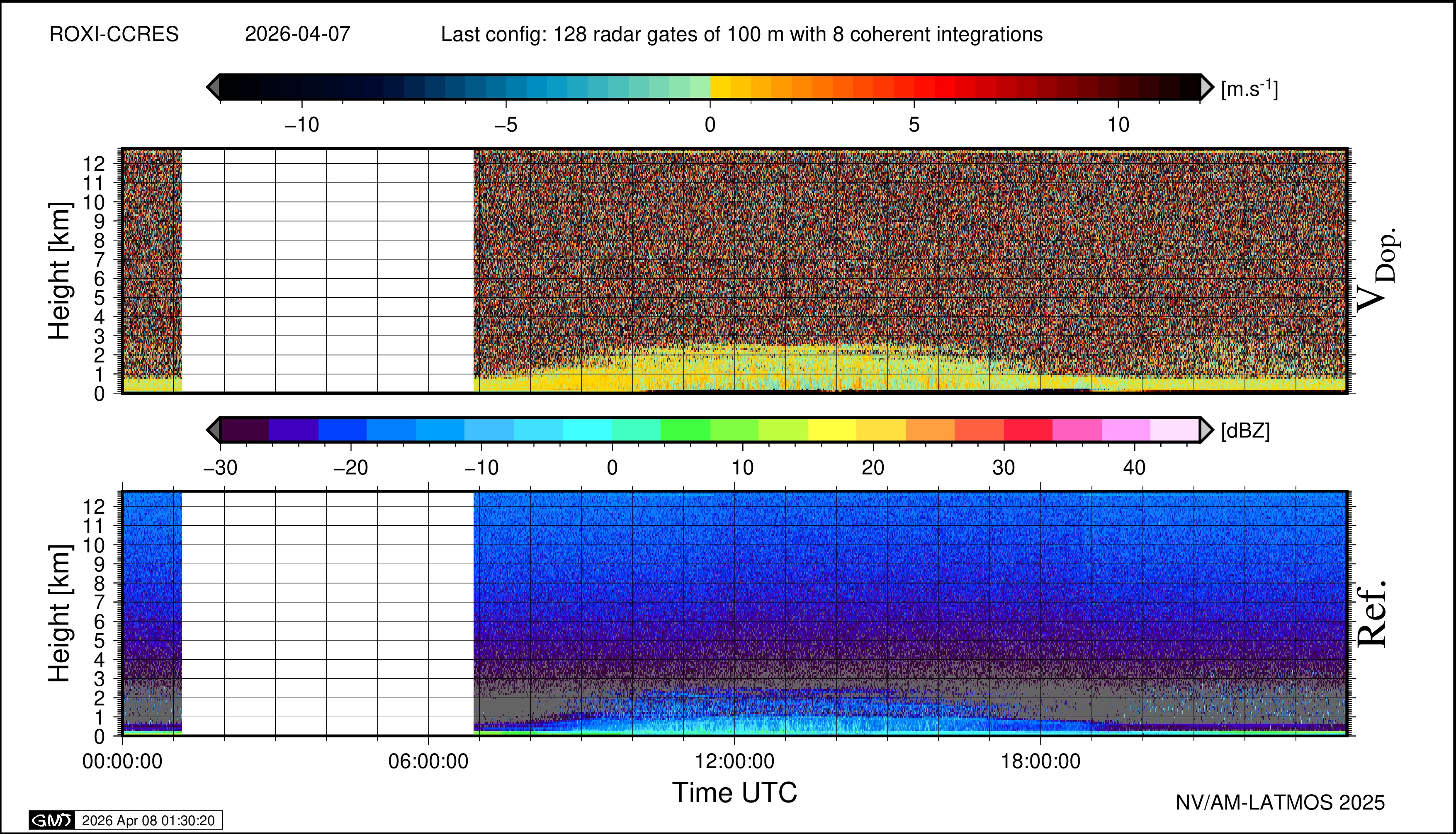Screen dimensions: 1456x834
Task: Click the GMT logo at bottom left
Action: point(51,820)
